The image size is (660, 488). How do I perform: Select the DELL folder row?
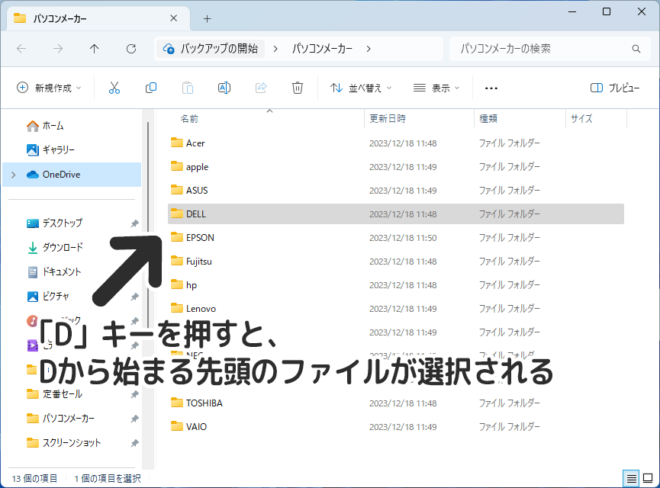pos(396,214)
